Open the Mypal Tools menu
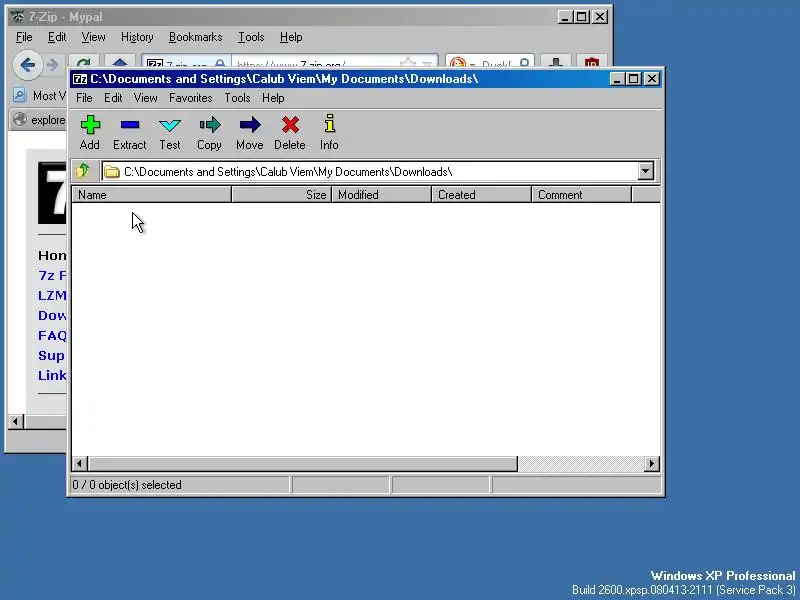 point(251,37)
